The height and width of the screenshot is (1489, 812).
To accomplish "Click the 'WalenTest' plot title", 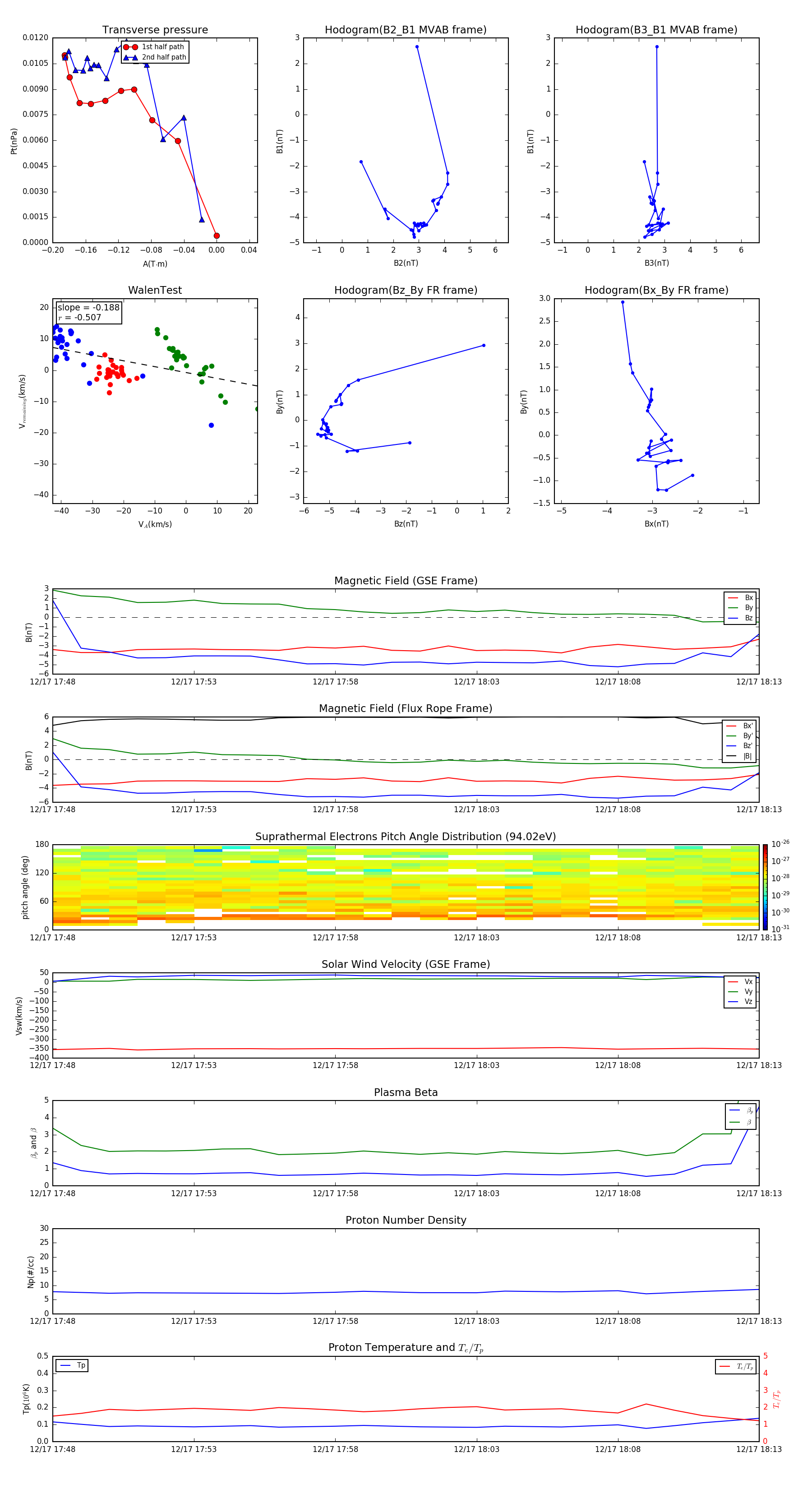I will [x=155, y=290].
